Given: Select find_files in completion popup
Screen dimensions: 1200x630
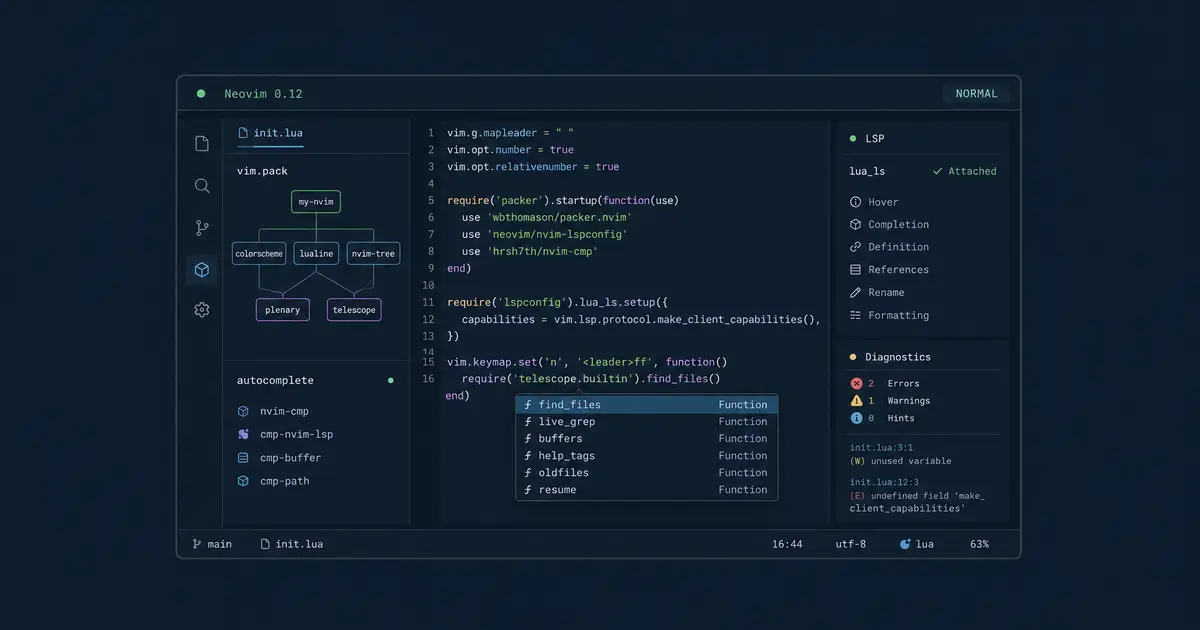Looking at the screenshot, I should click(647, 405).
